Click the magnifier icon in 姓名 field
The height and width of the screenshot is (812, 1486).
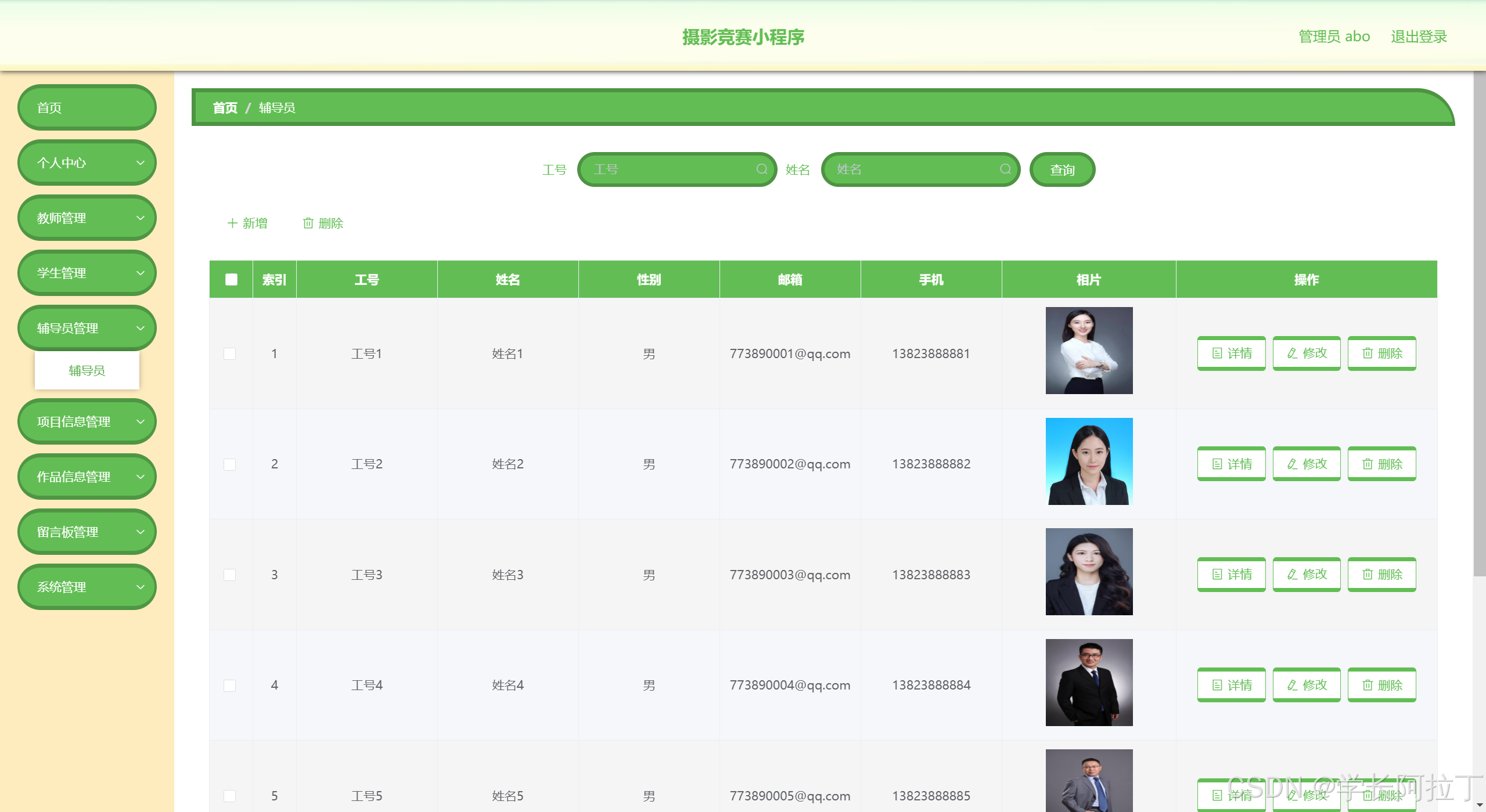1005,169
